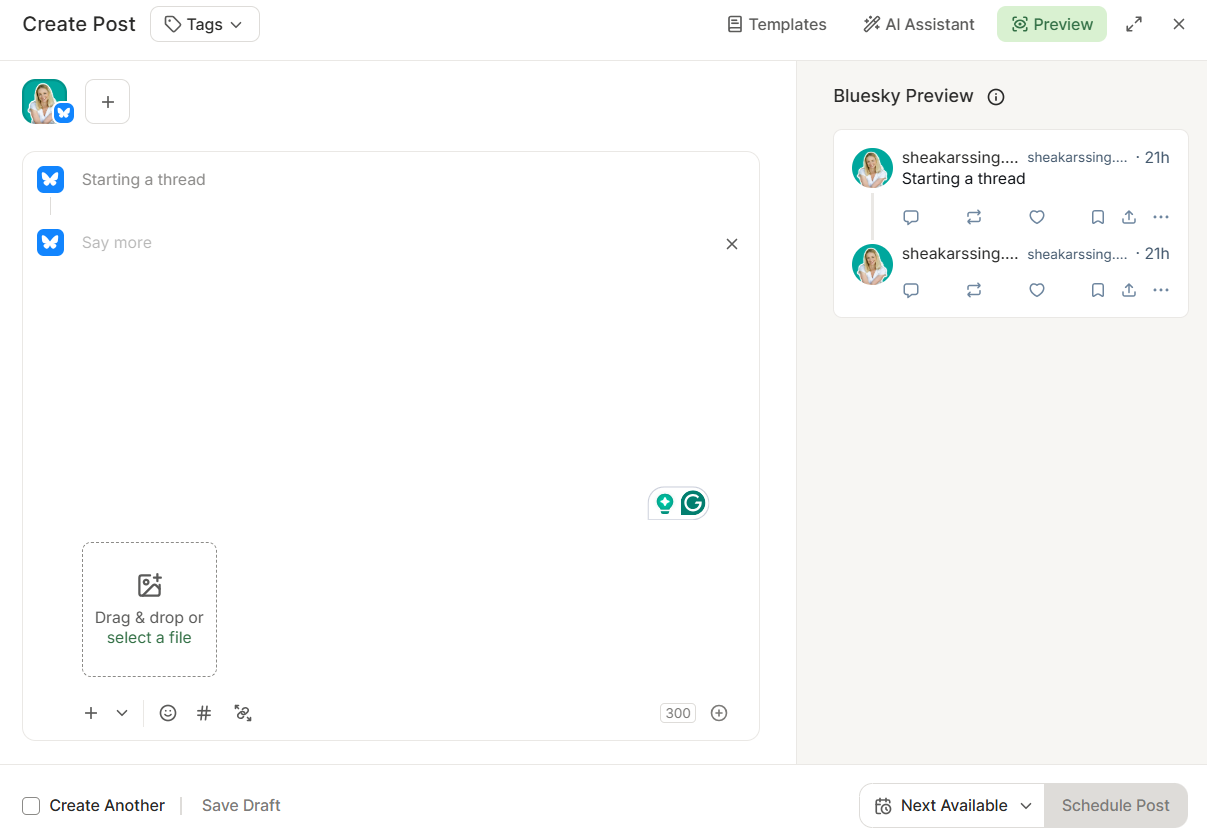Click reply icon on the second preview post
Screen dimensions: 1207x837
(x=911, y=290)
